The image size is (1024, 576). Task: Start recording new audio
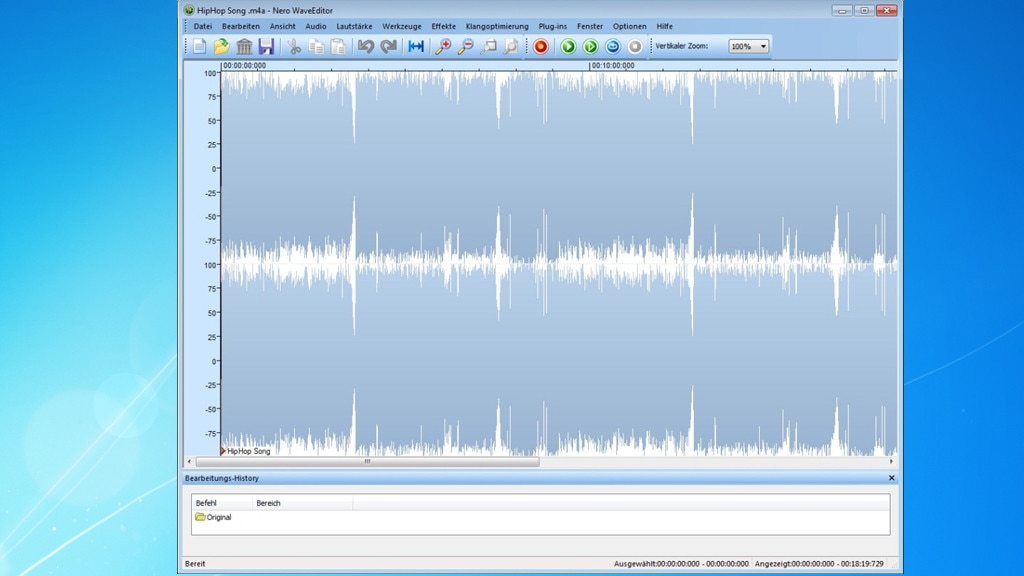click(540, 46)
